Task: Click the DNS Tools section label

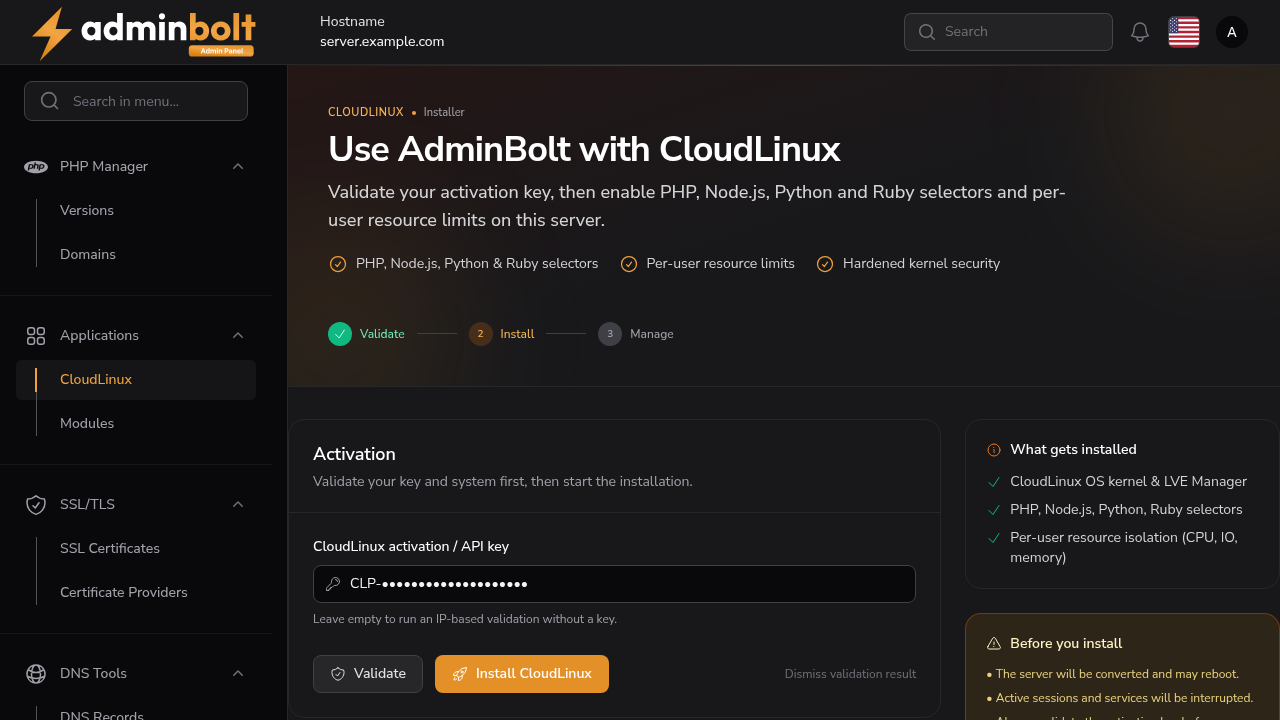Action: point(94,673)
